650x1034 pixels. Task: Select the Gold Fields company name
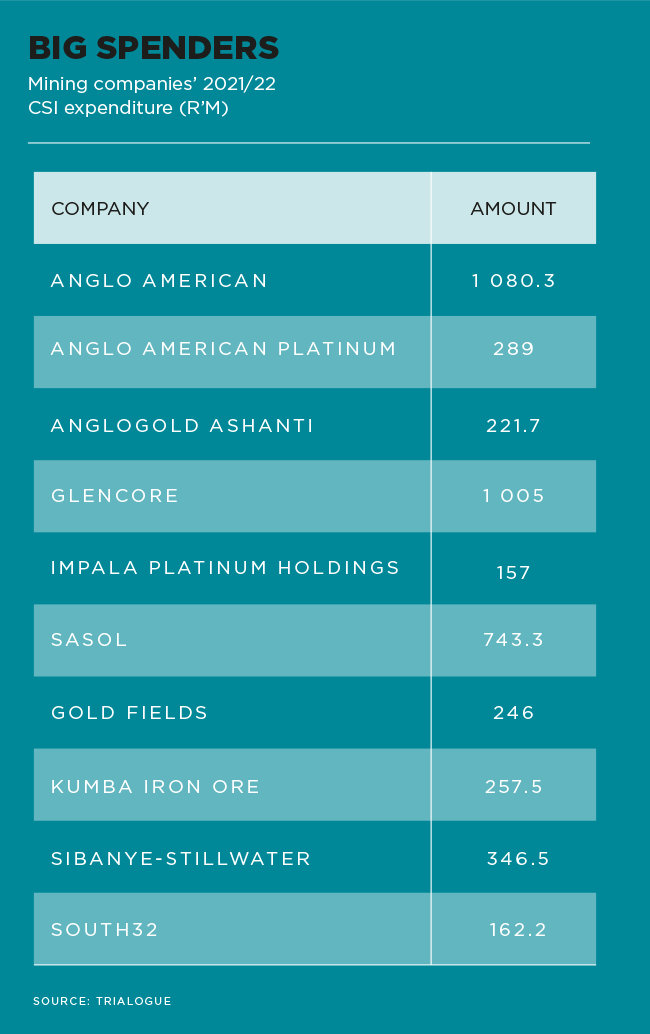(x=129, y=713)
